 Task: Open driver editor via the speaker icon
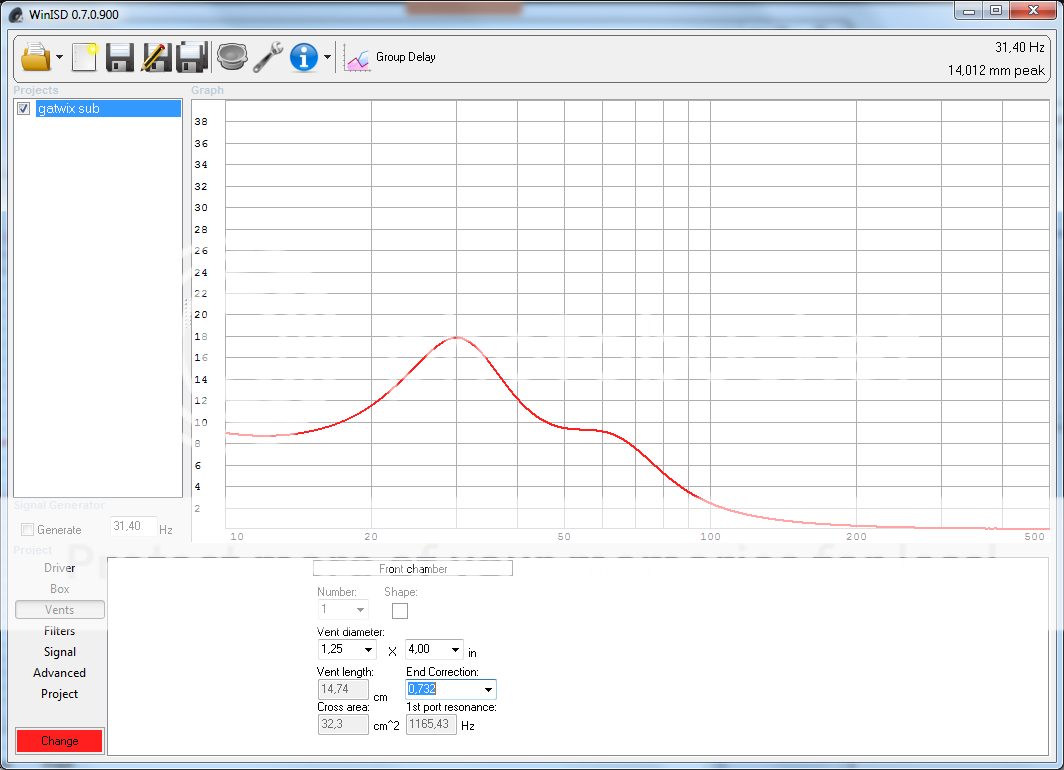232,57
